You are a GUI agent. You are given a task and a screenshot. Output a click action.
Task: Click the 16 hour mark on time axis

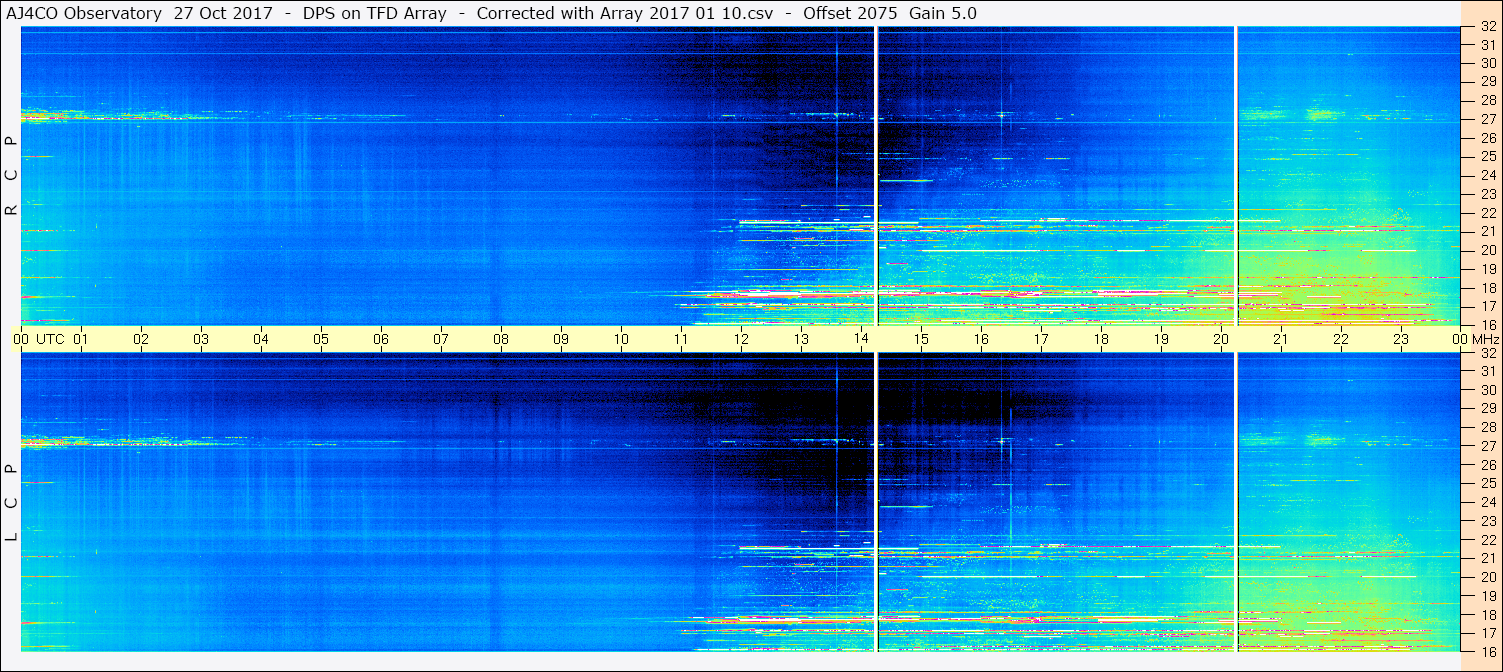[x=981, y=339]
